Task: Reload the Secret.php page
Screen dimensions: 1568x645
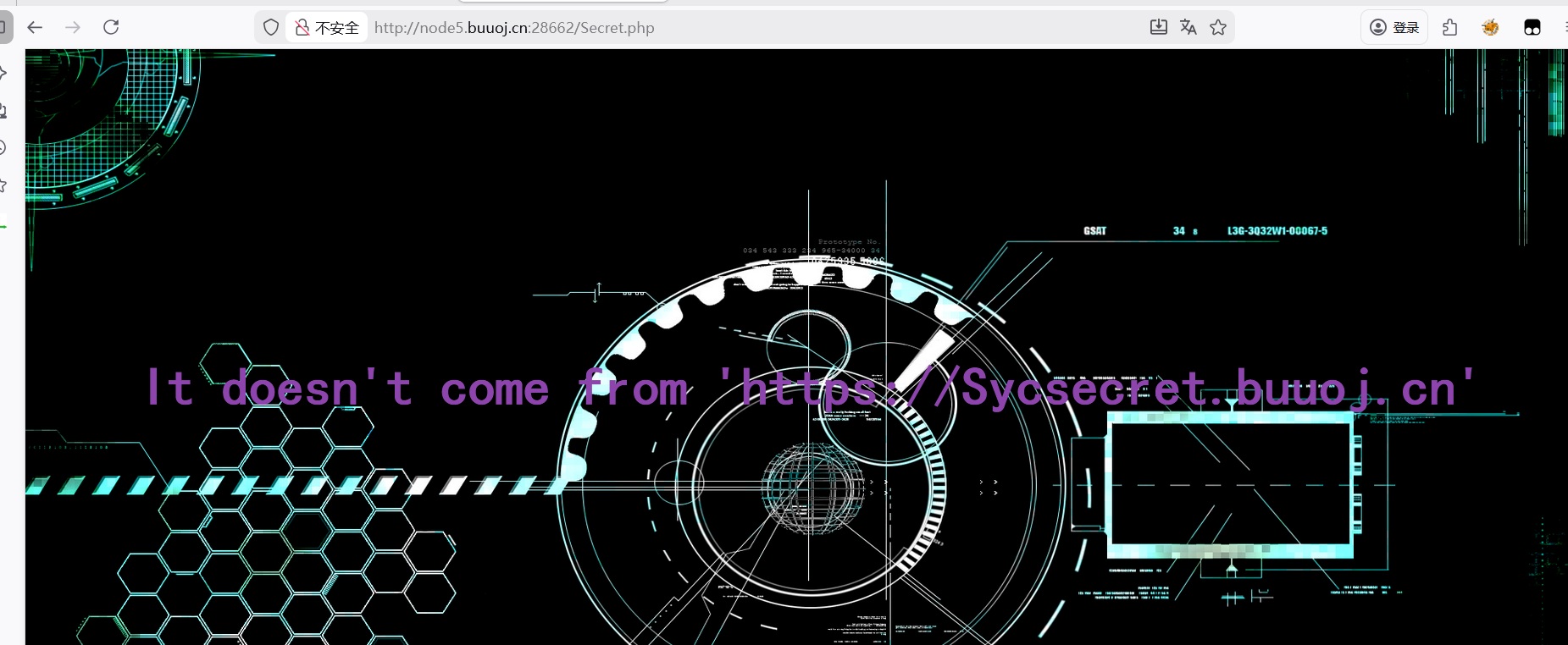Action: click(x=111, y=27)
